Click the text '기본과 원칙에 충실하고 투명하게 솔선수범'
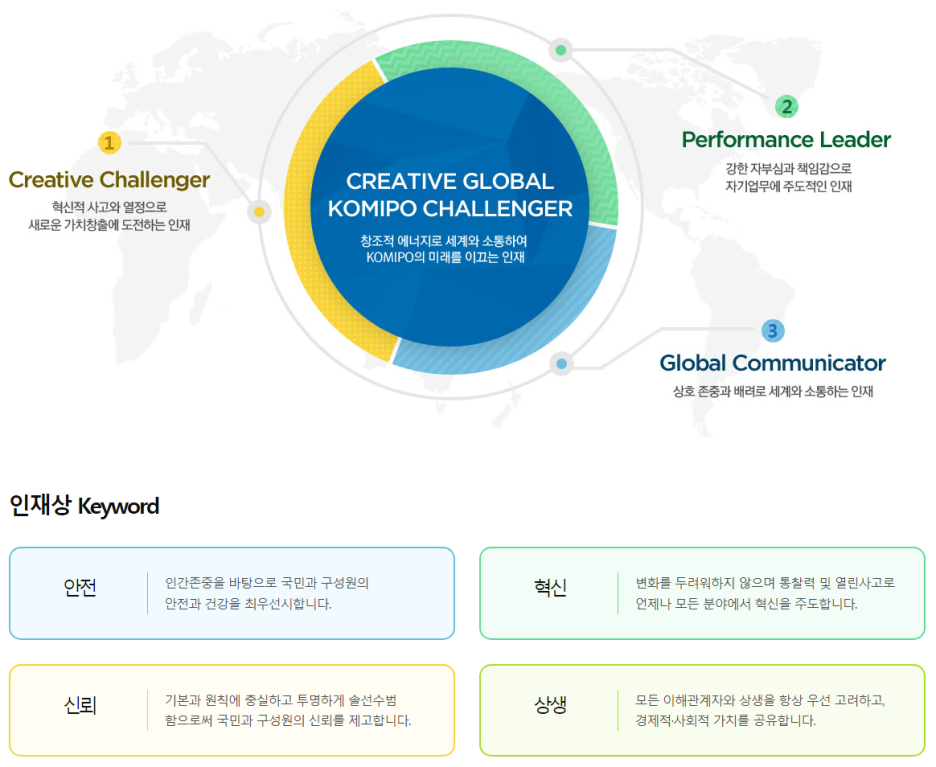 (x=281, y=700)
